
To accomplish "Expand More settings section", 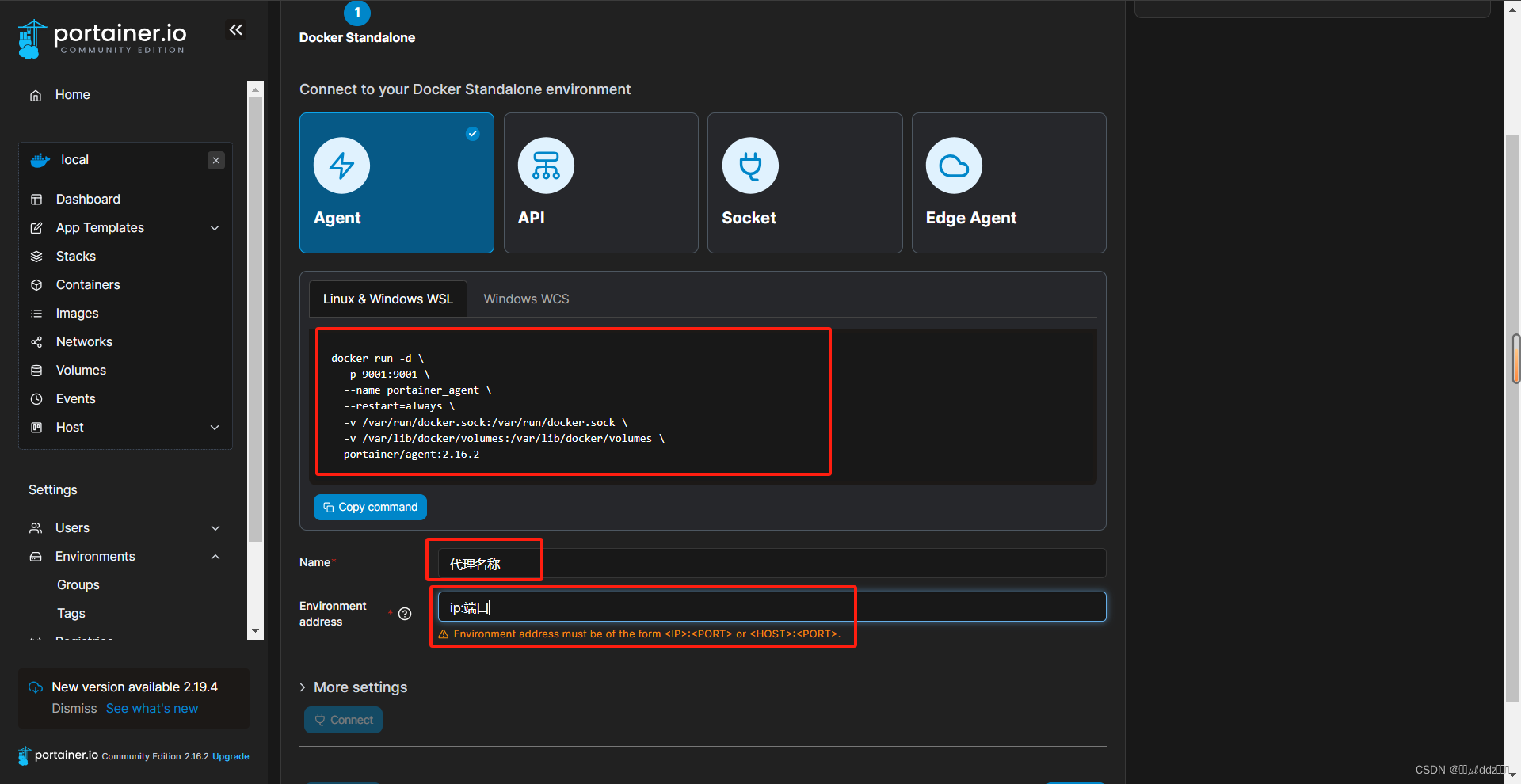I will 353,687.
